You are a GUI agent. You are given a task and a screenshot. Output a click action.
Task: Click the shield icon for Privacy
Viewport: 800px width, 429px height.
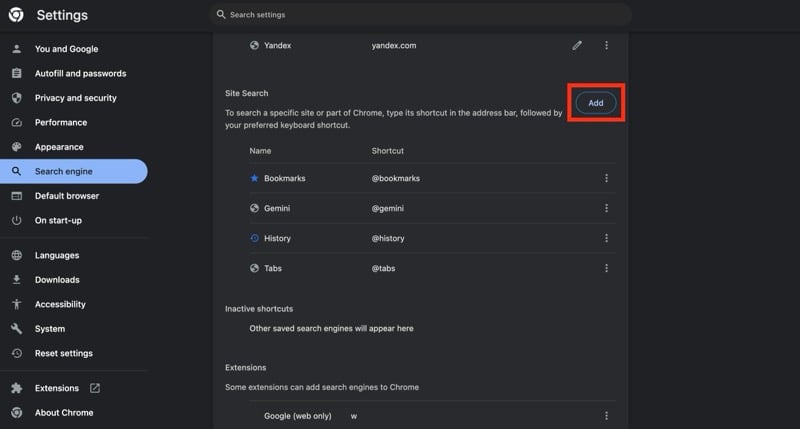(x=16, y=98)
